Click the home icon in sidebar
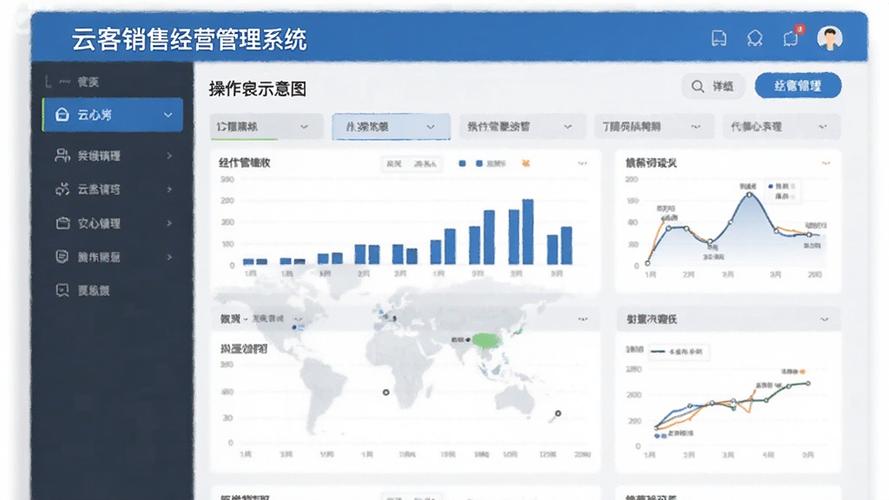Image resolution: width=889 pixels, height=500 pixels. click(x=62, y=115)
